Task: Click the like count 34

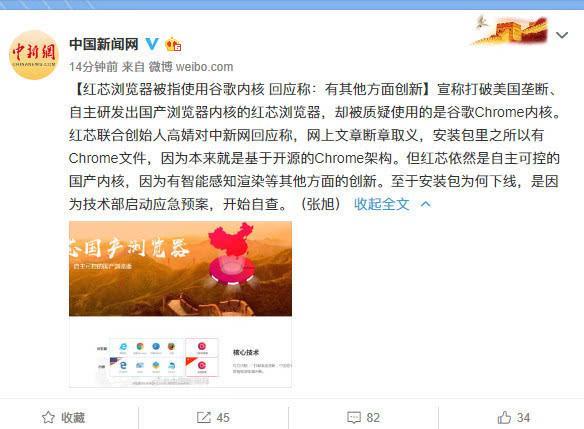Action: pos(523,417)
